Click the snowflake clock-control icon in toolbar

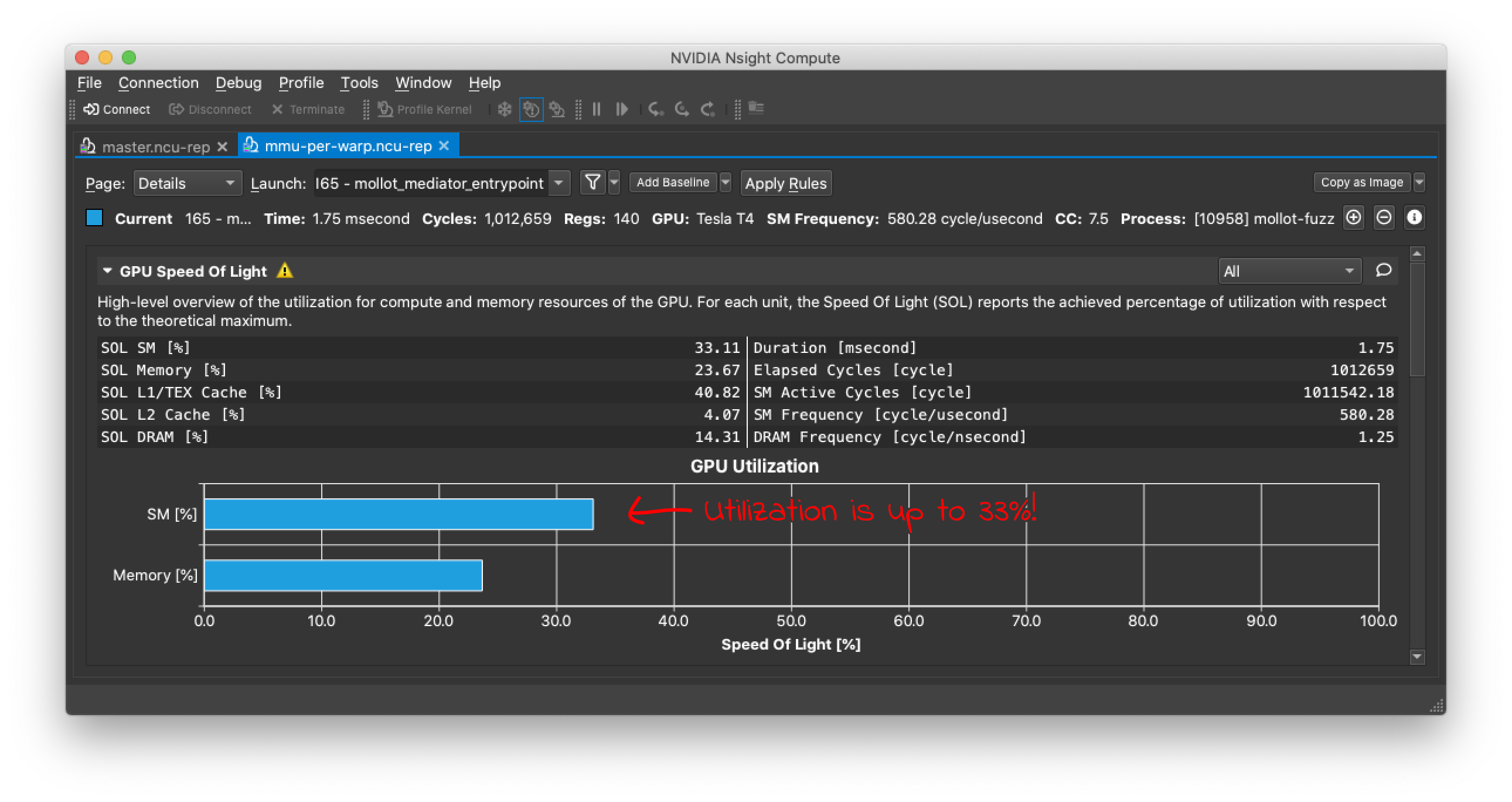(x=505, y=110)
